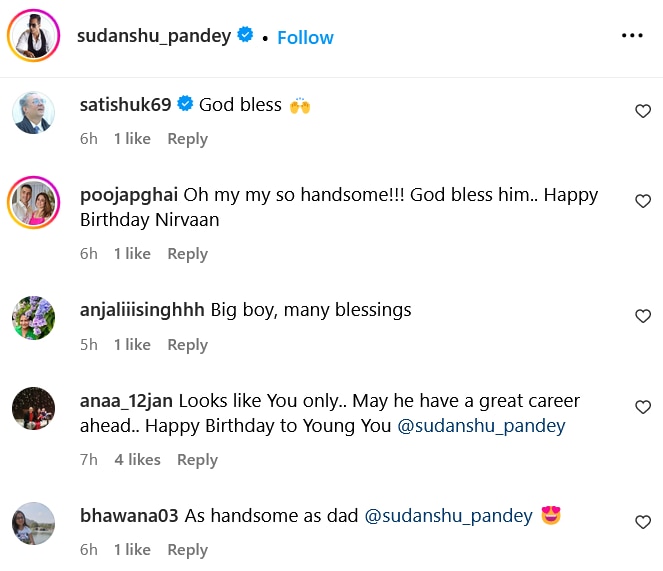Heart the anaa_12jan comment
The height and width of the screenshot is (571, 663).
click(x=643, y=407)
